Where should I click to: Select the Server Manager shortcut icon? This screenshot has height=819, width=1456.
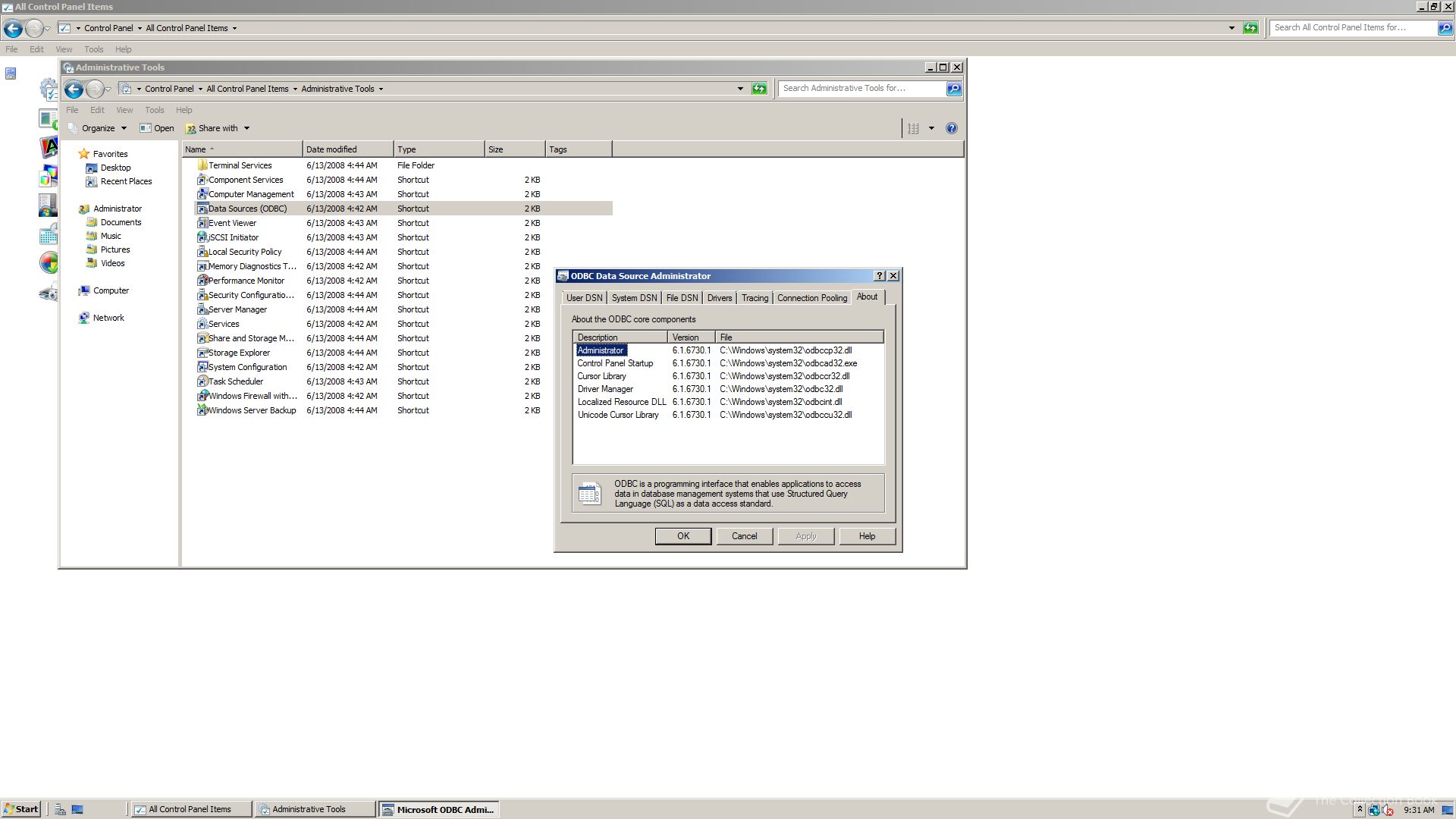click(x=202, y=309)
